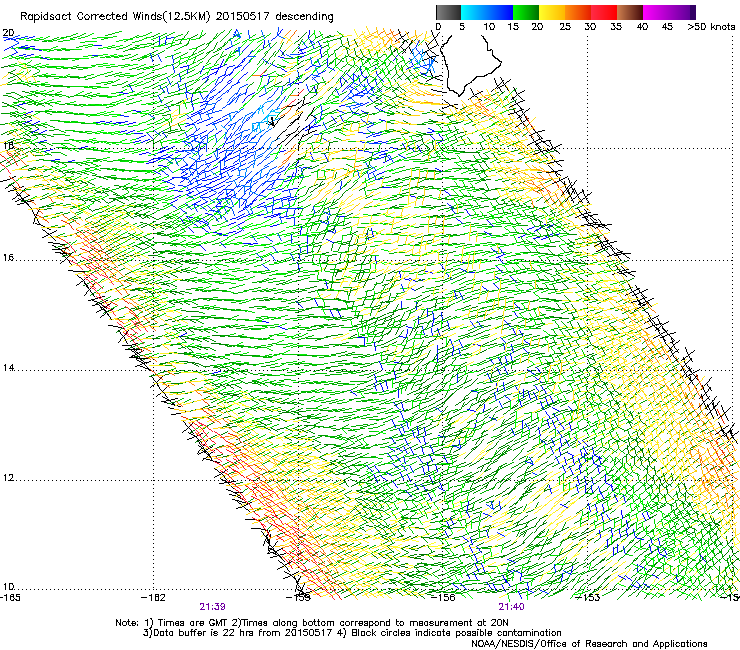The image size is (740, 650).
Task: Click the latitude label '10'
Action: pyautogui.click(x=8, y=586)
